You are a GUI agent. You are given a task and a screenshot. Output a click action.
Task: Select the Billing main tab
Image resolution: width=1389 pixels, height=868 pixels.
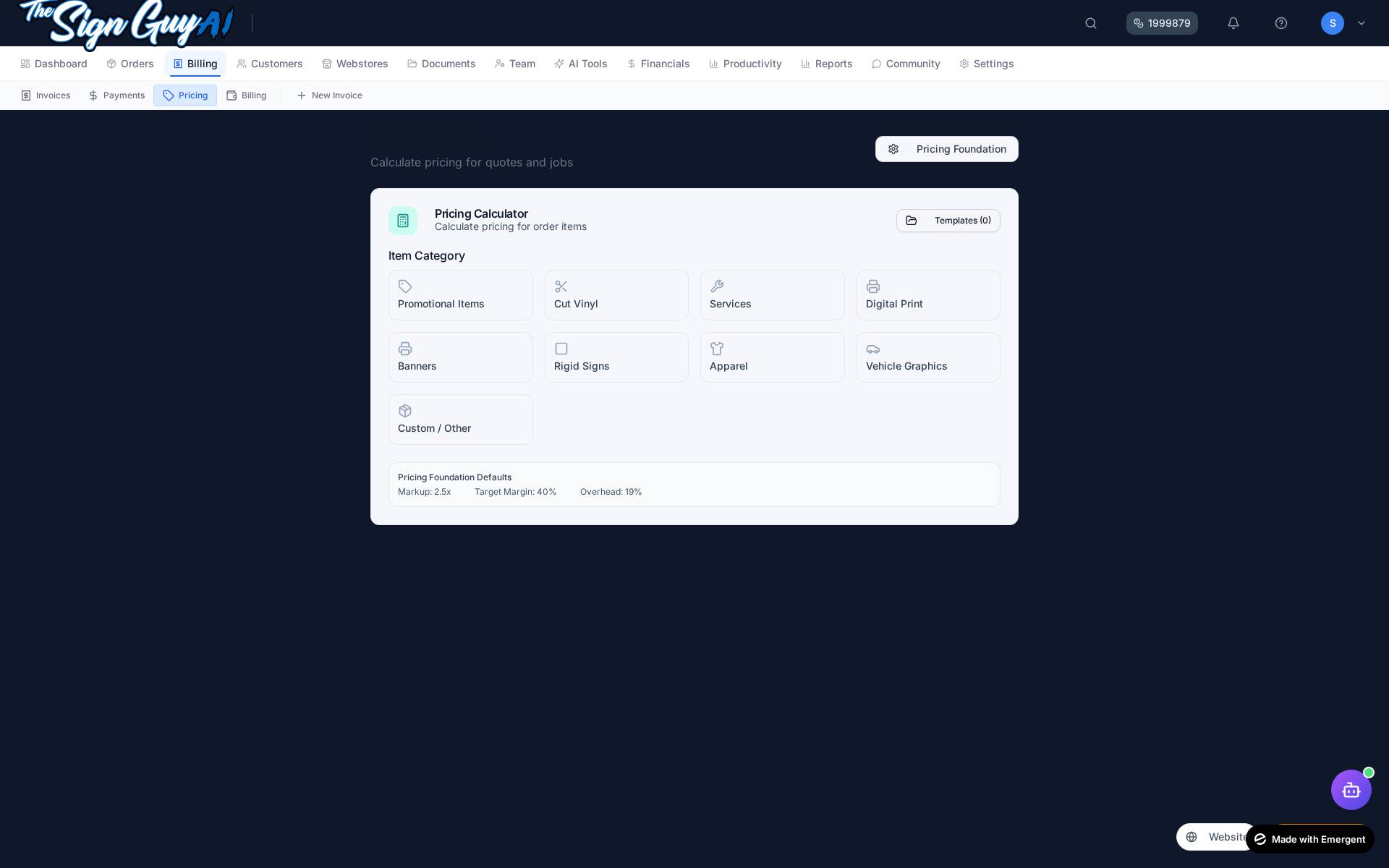click(195, 64)
